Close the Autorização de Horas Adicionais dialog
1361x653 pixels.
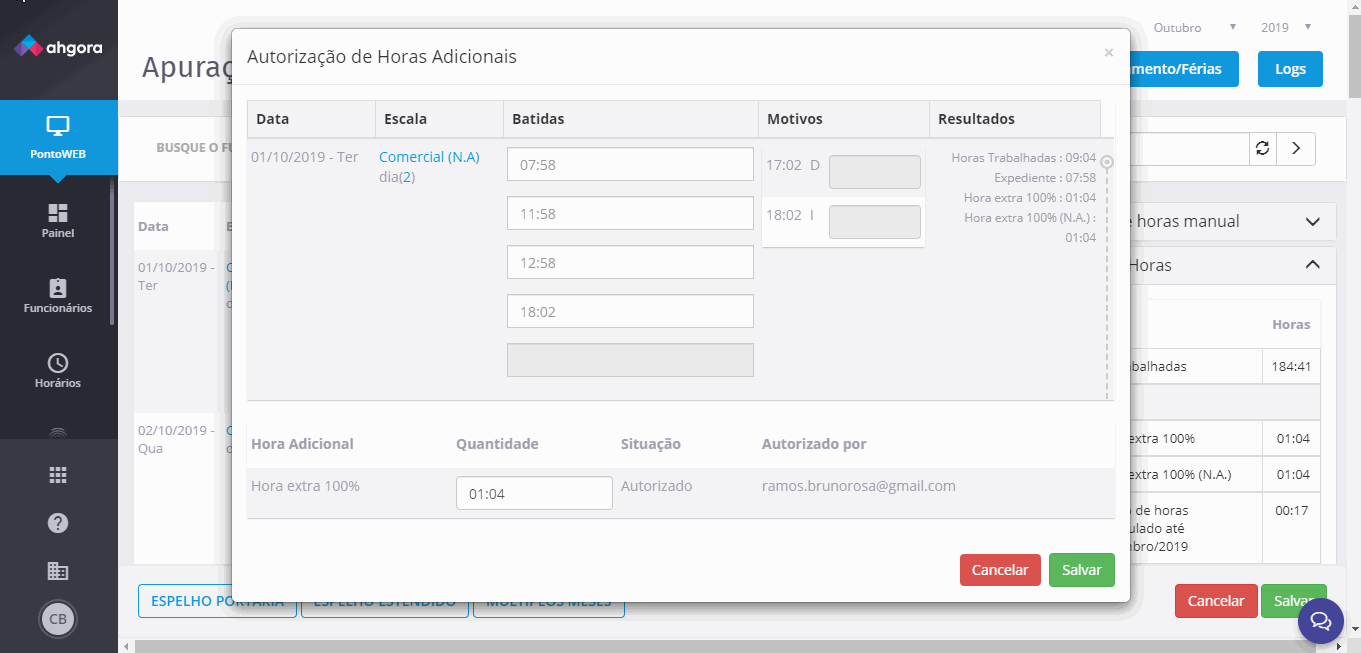[1108, 53]
